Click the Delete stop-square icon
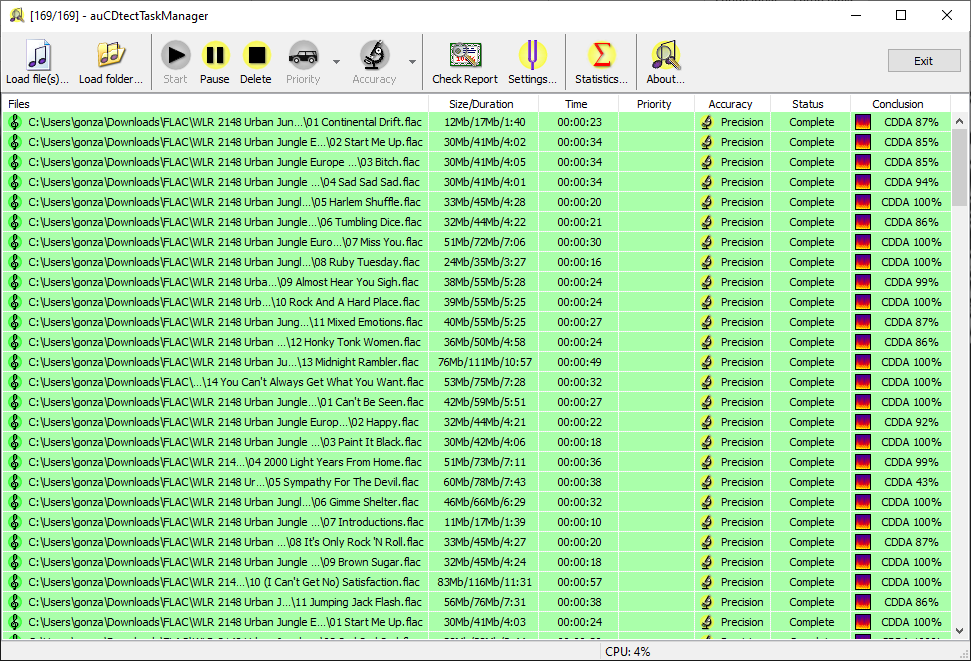Viewport: 971px width, 661px height. (x=256, y=55)
